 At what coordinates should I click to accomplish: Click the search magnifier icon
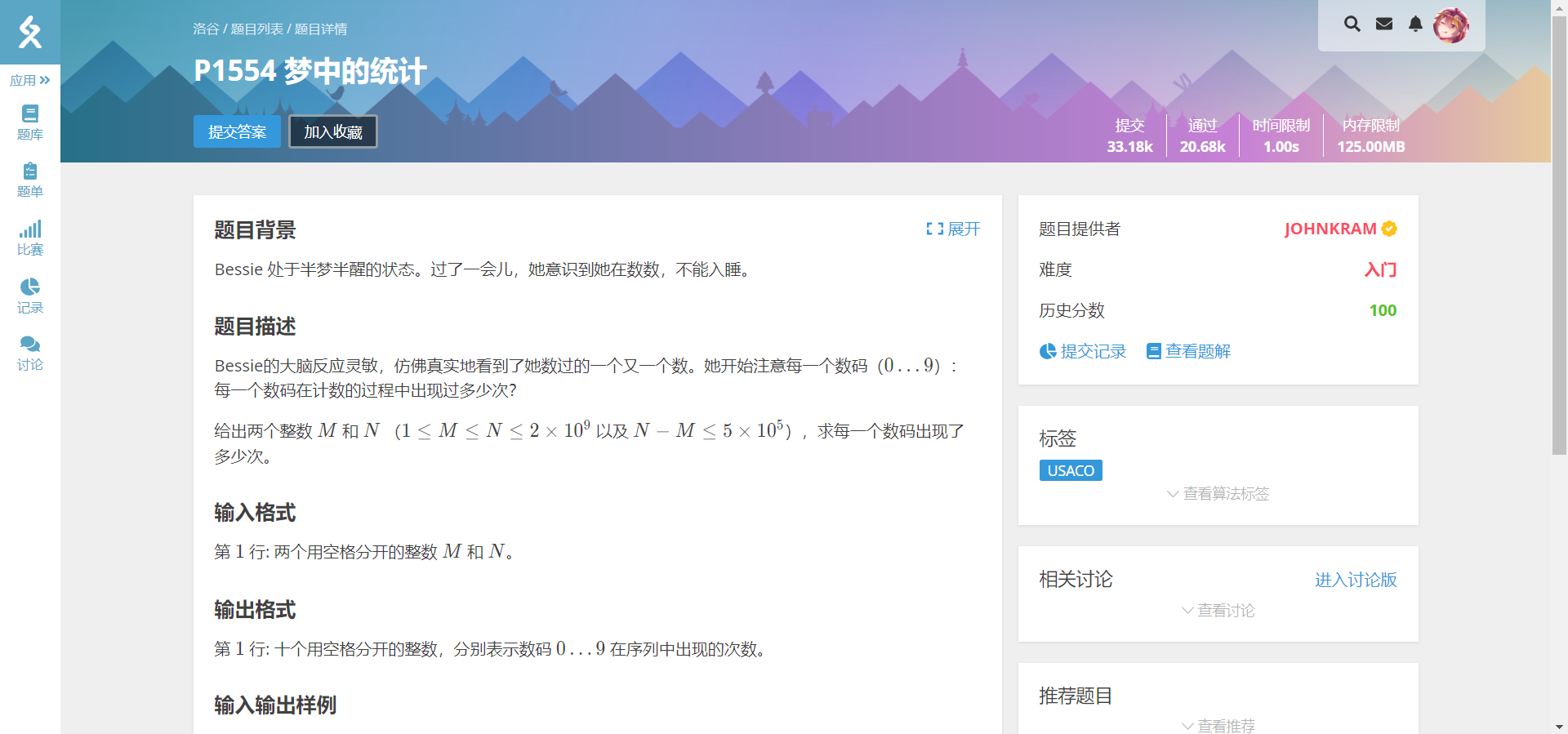pos(1352,24)
